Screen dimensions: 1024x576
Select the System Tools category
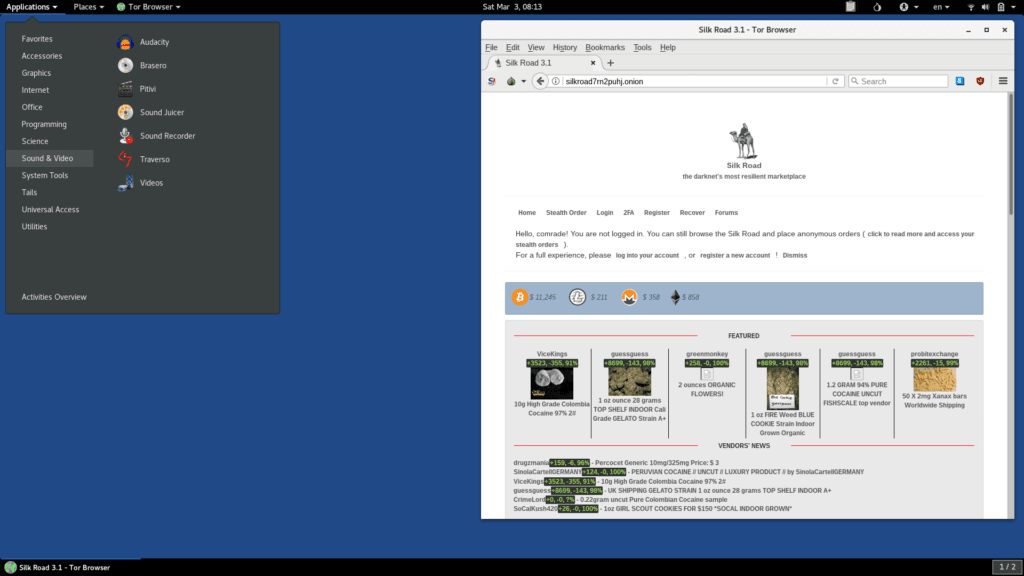coord(45,175)
